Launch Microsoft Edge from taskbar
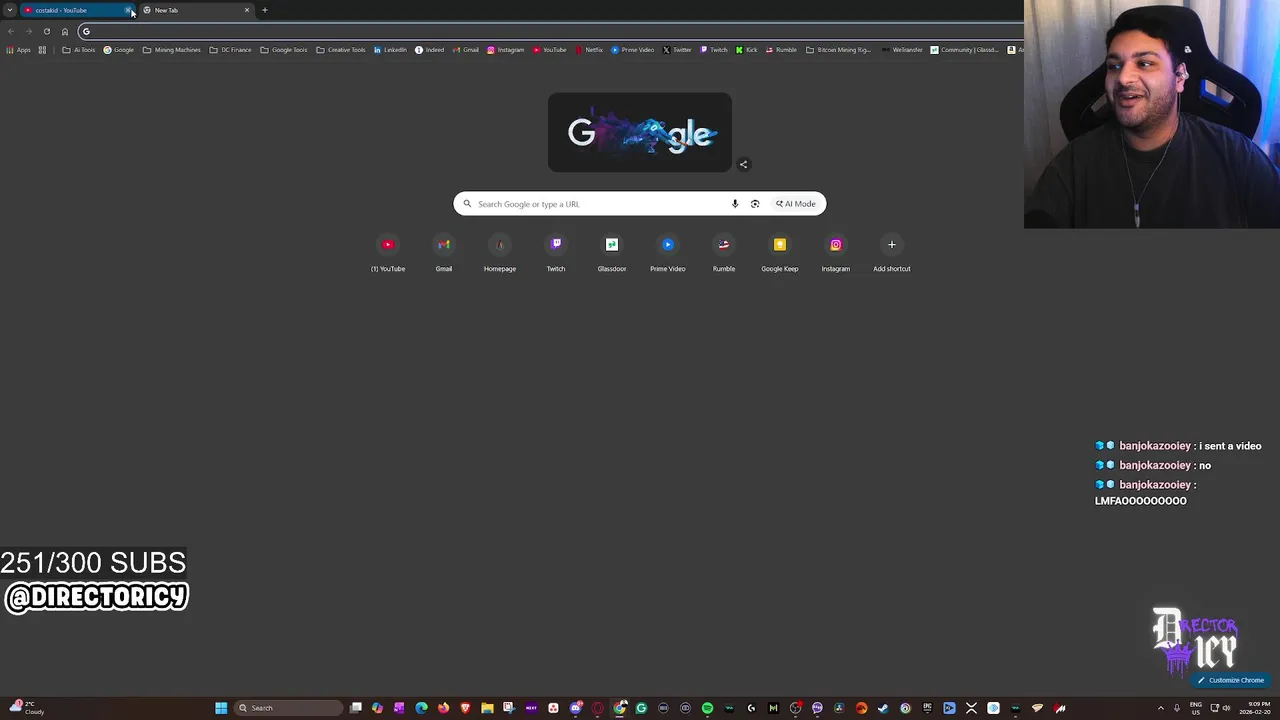Viewport: 1280px width, 720px height. click(x=421, y=708)
